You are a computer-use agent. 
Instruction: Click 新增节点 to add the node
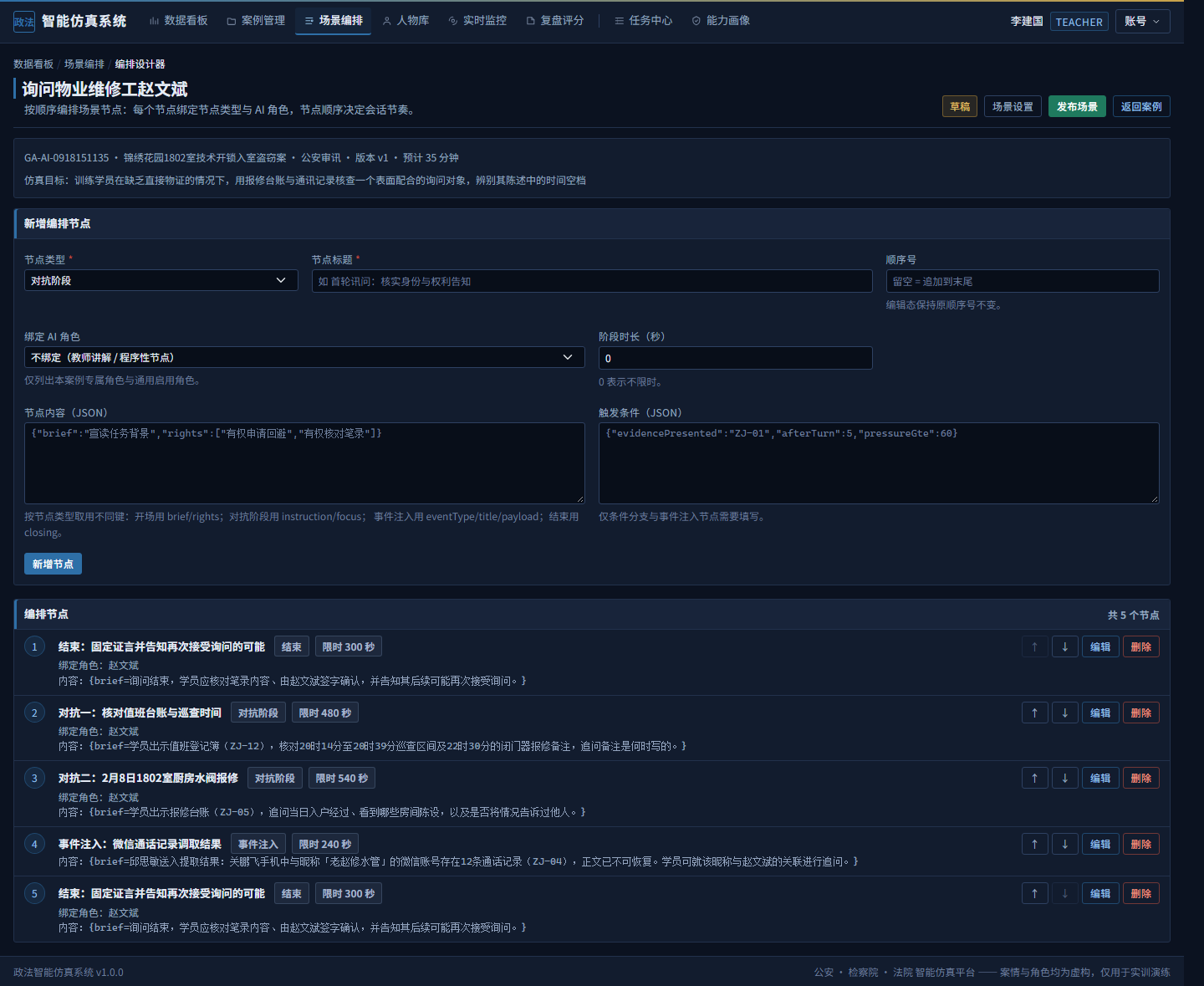coord(53,564)
